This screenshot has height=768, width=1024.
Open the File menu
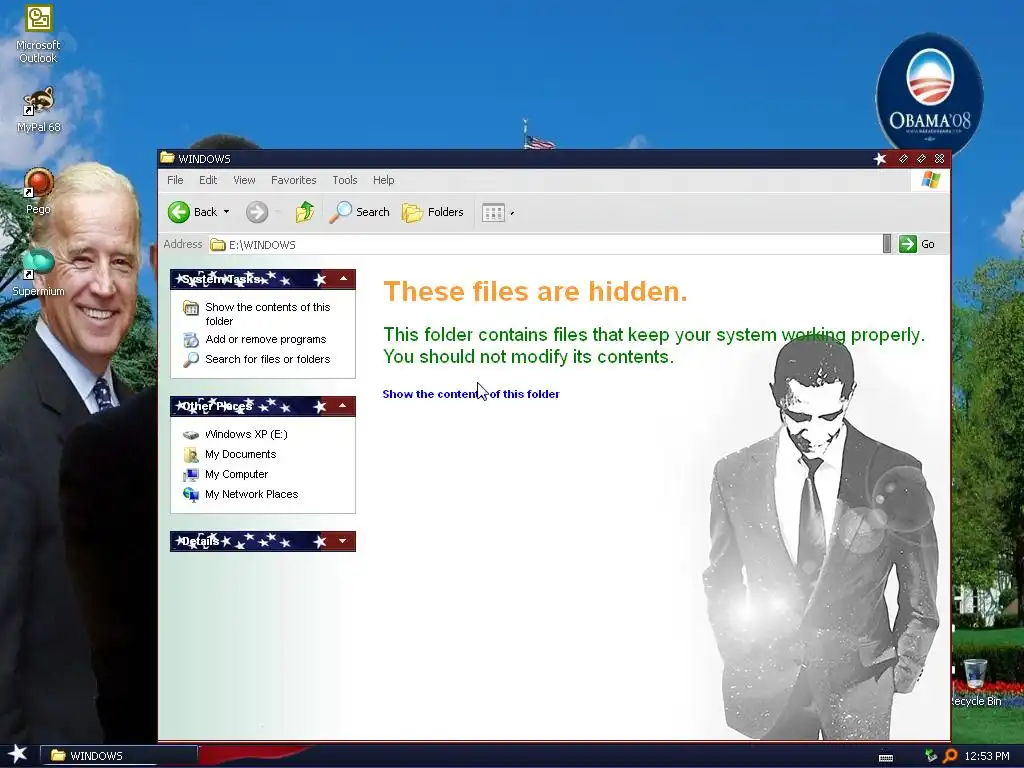175,180
